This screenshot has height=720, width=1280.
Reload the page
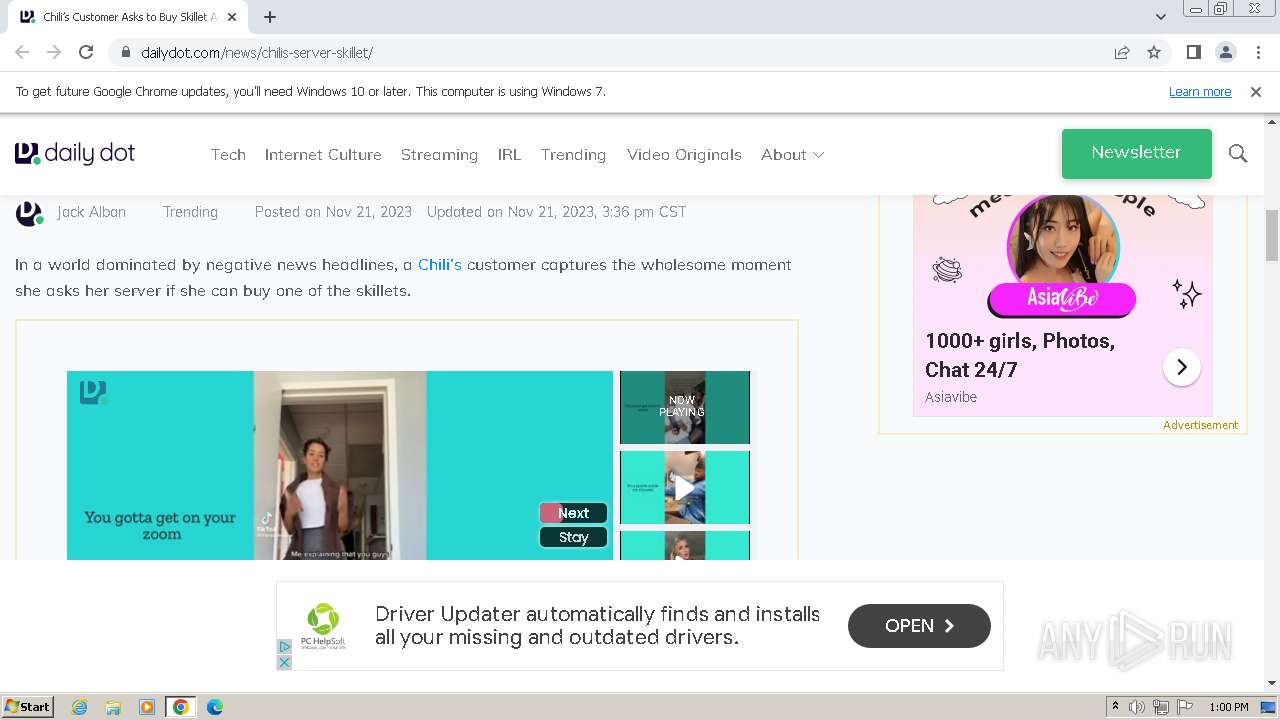(x=86, y=52)
